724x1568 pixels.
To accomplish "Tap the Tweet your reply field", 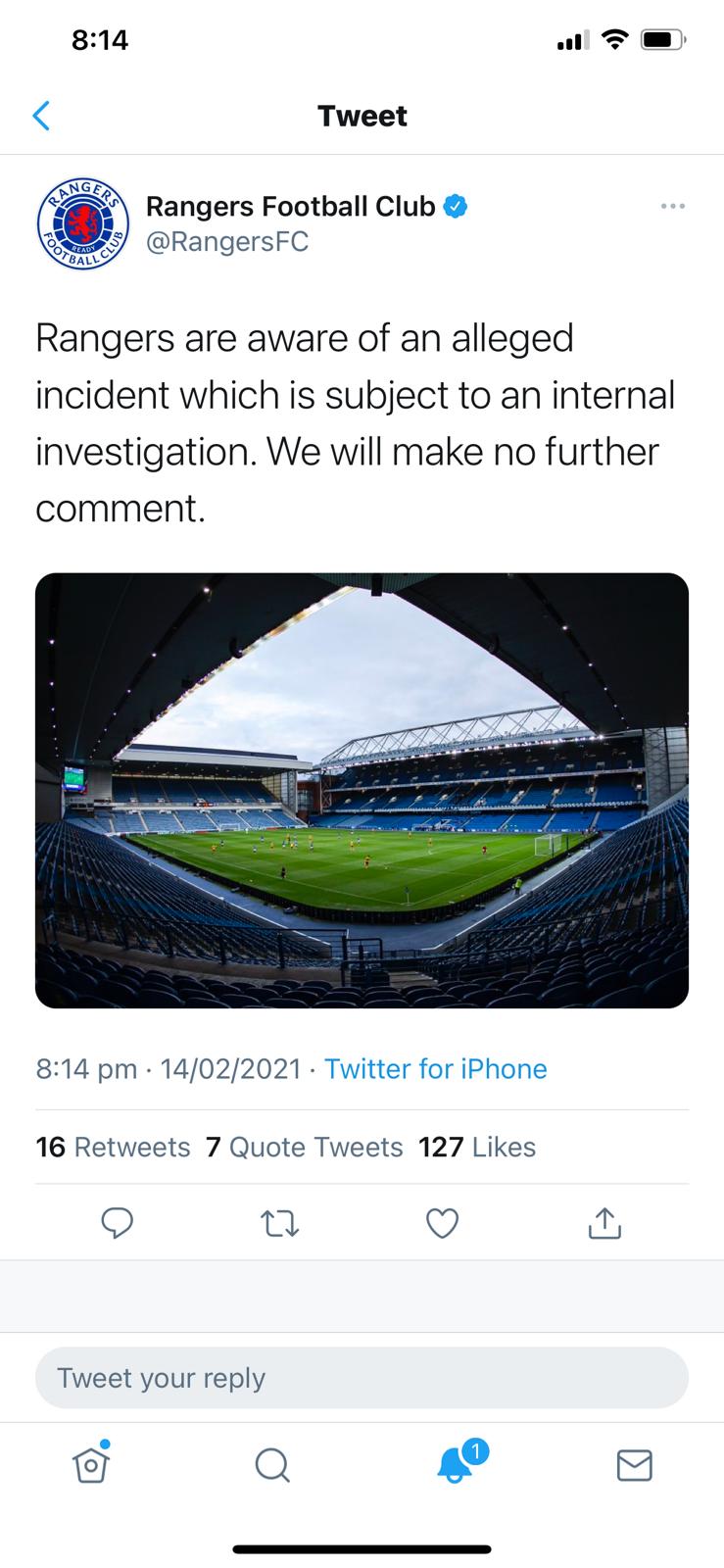I will [362, 1378].
